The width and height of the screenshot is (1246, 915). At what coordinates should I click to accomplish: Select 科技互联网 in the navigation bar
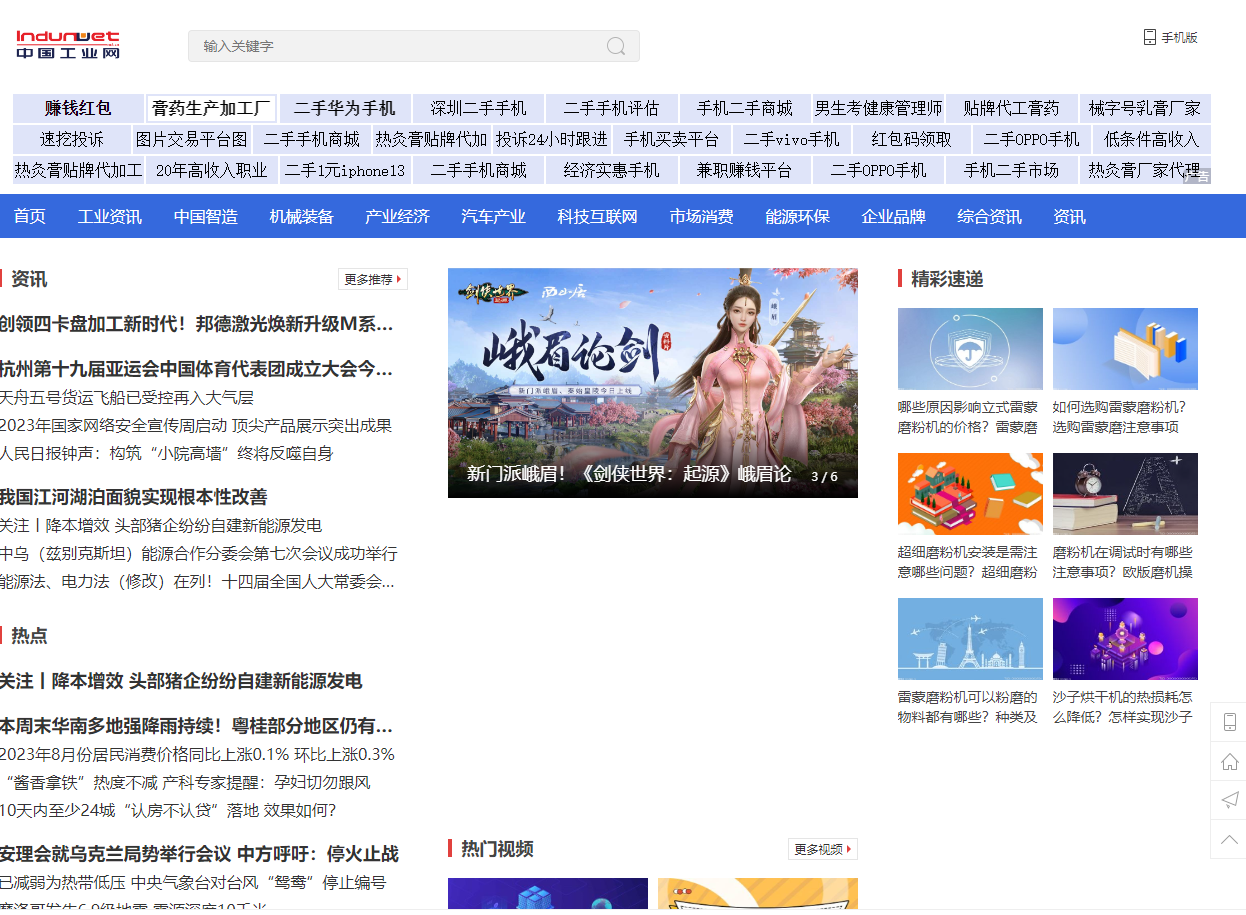point(598,217)
